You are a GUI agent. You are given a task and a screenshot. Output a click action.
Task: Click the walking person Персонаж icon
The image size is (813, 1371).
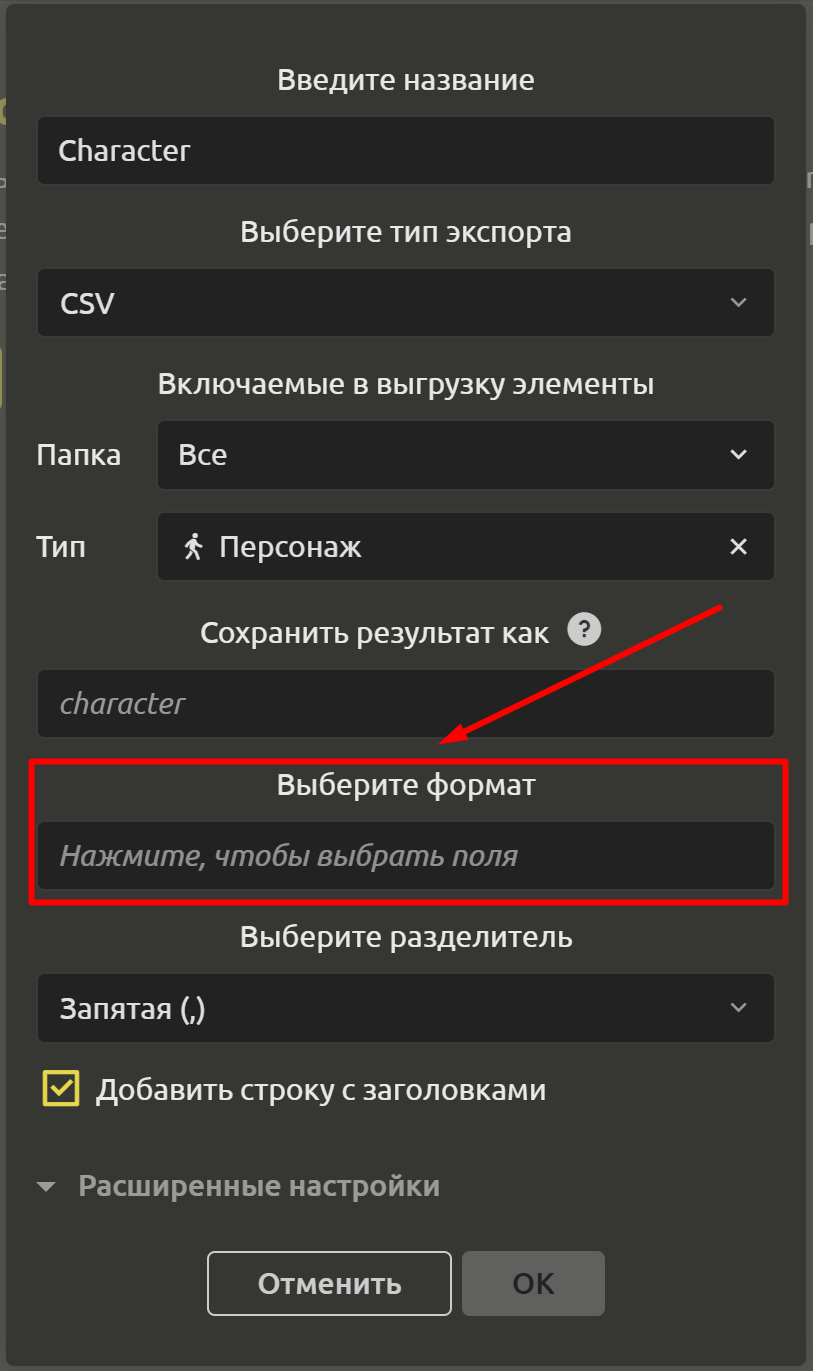tap(193, 547)
